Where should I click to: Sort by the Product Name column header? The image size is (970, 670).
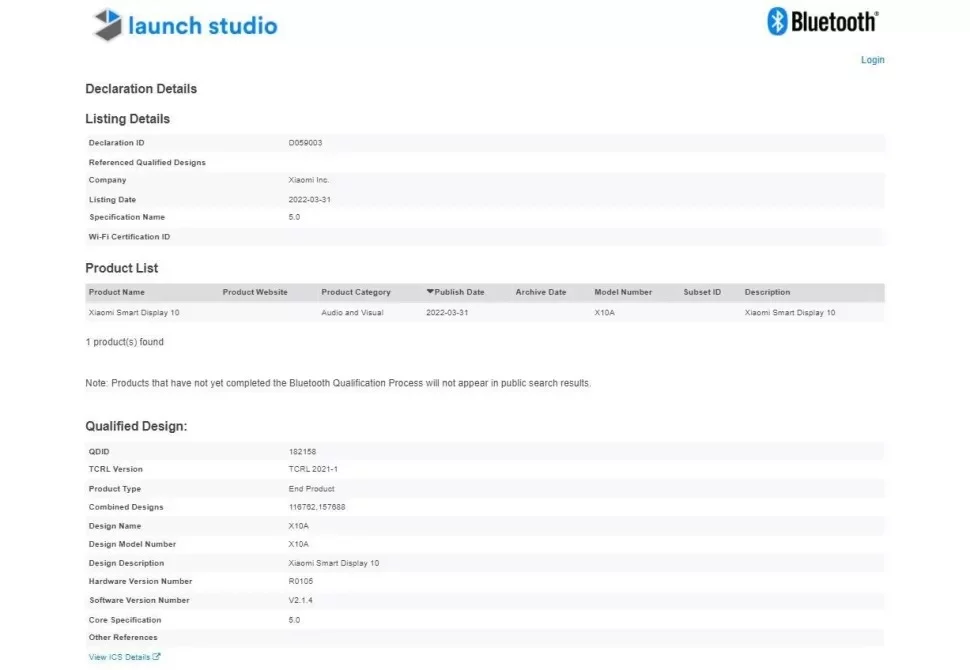[x=117, y=292]
